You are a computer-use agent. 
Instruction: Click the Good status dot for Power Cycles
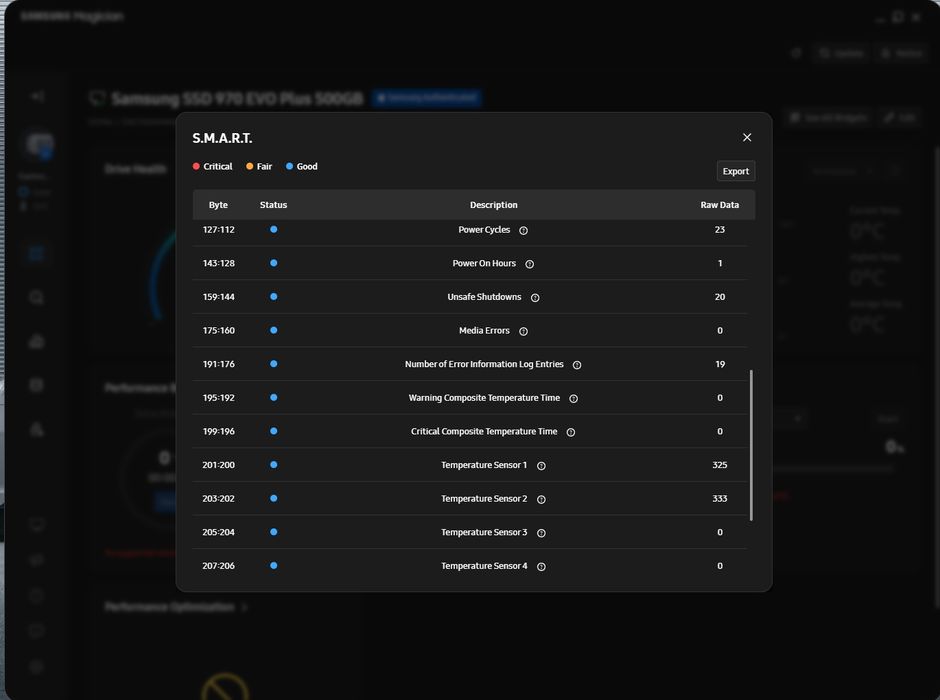273,229
